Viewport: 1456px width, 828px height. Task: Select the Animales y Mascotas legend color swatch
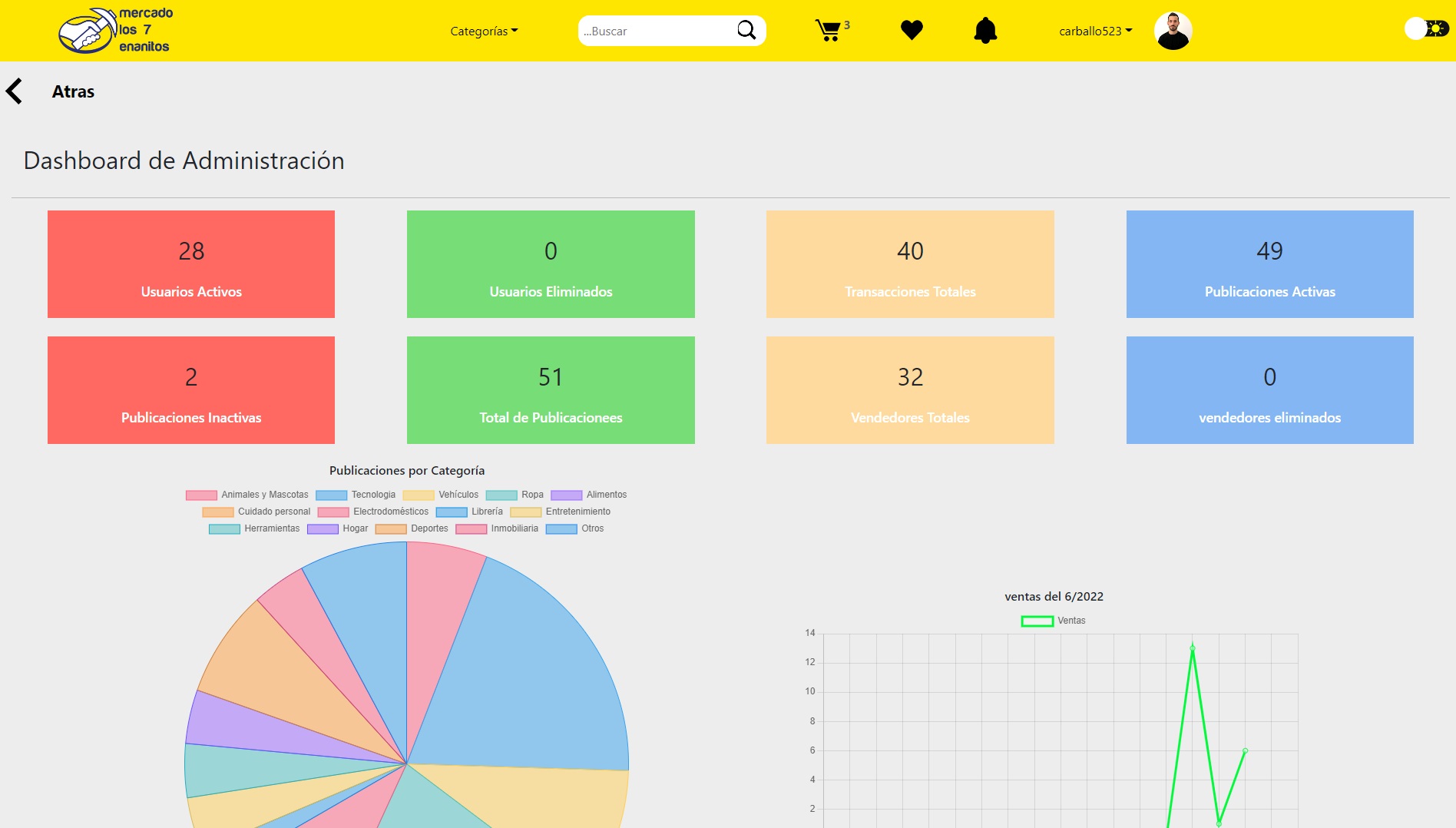201,495
